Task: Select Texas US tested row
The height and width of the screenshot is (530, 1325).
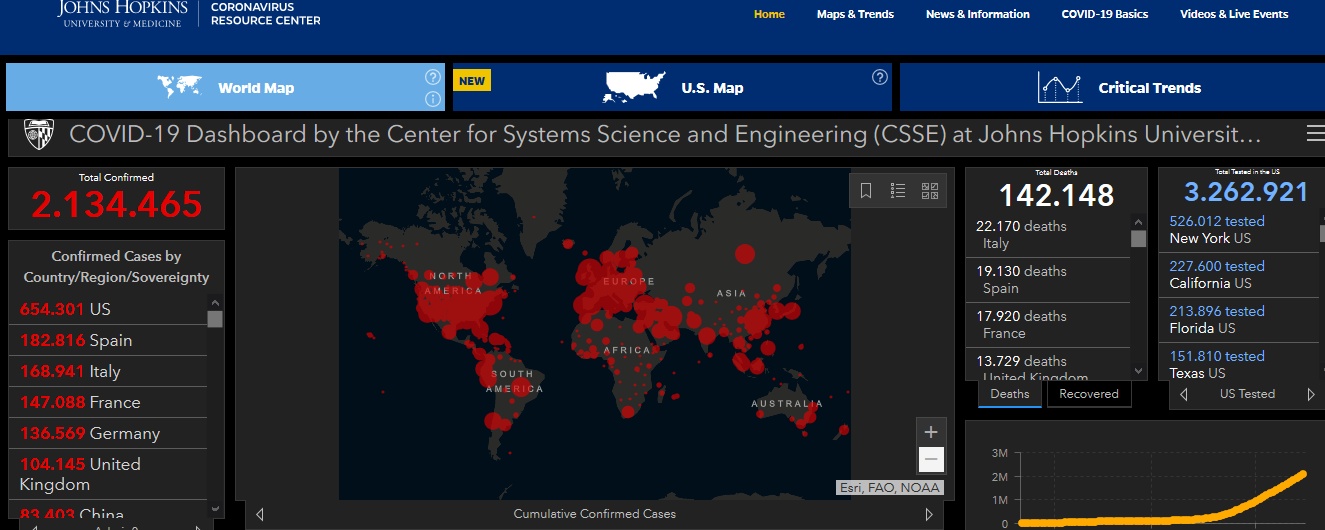Action: [x=1240, y=364]
